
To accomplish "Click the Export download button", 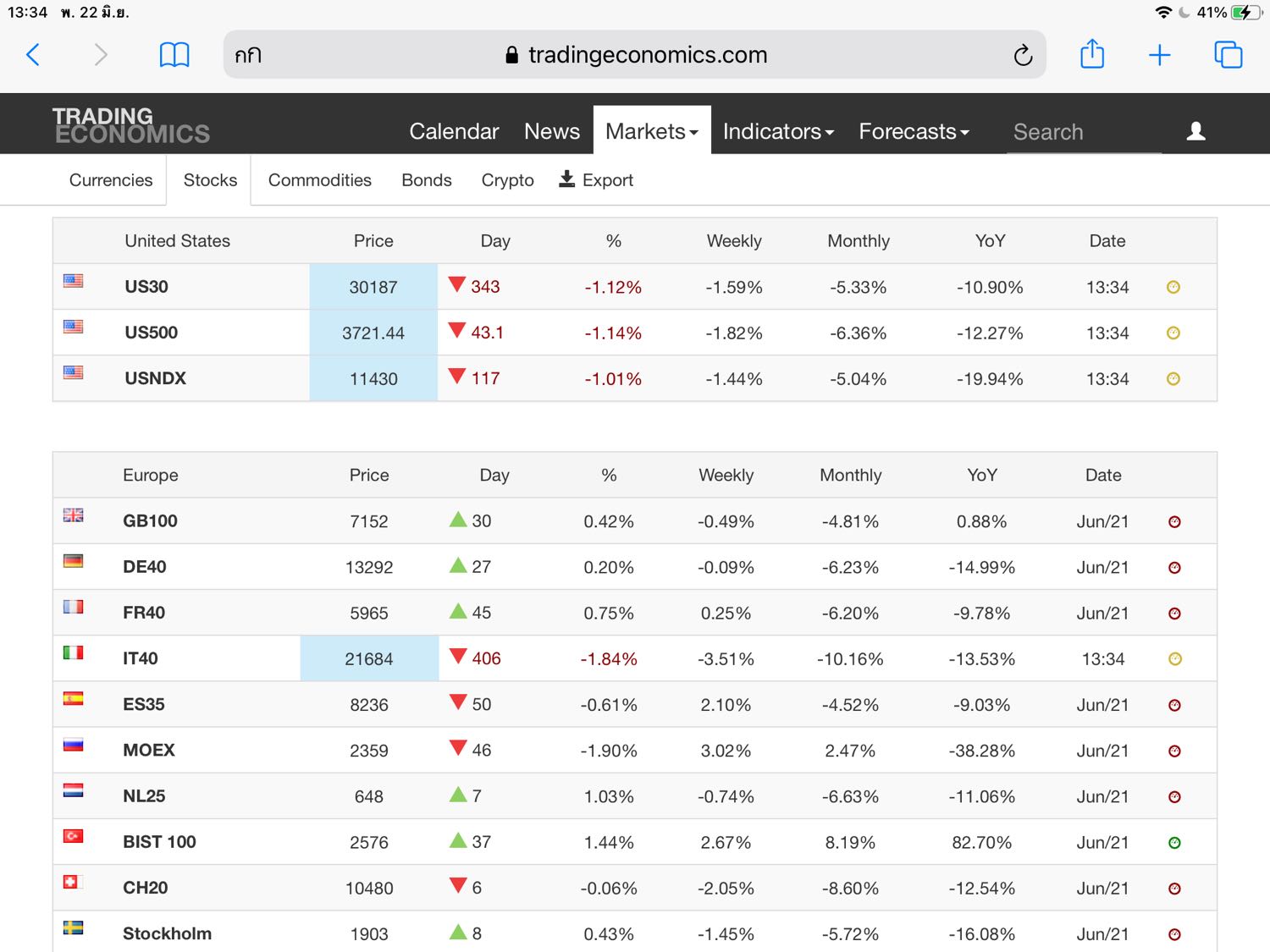I will click(596, 180).
